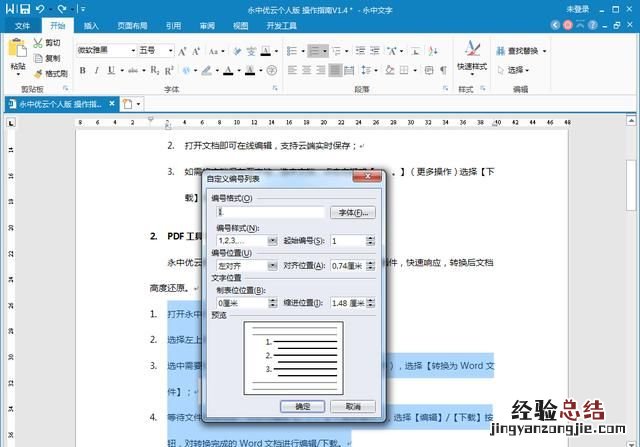Adjust the 对齐位置 spinner arrows
This screenshot has height=447, width=640.
[x=370, y=266]
